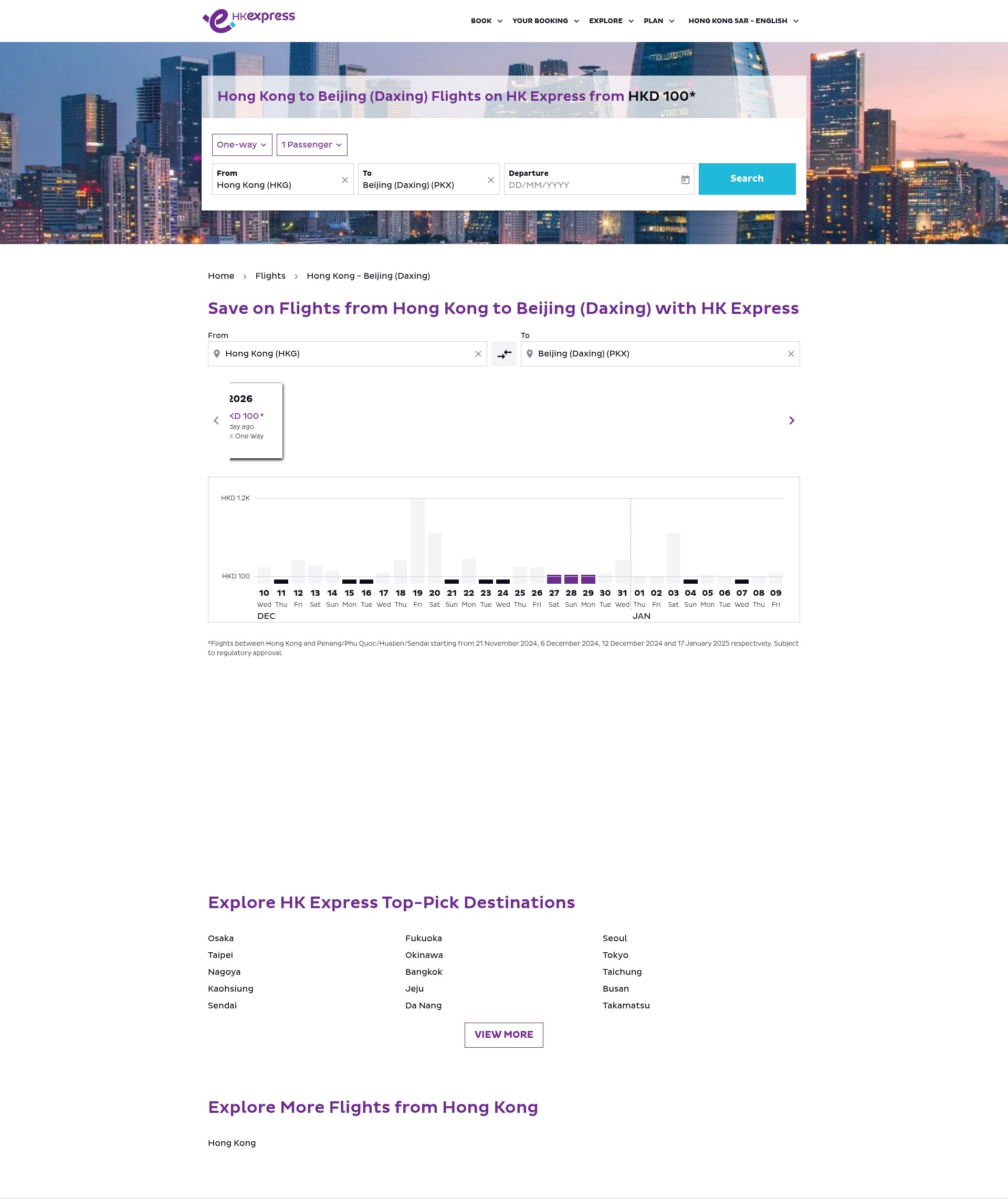Image resolution: width=1008 pixels, height=1200 pixels.
Task: Select the 20 Sat bar in fare chart
Action: pos(435,557)
